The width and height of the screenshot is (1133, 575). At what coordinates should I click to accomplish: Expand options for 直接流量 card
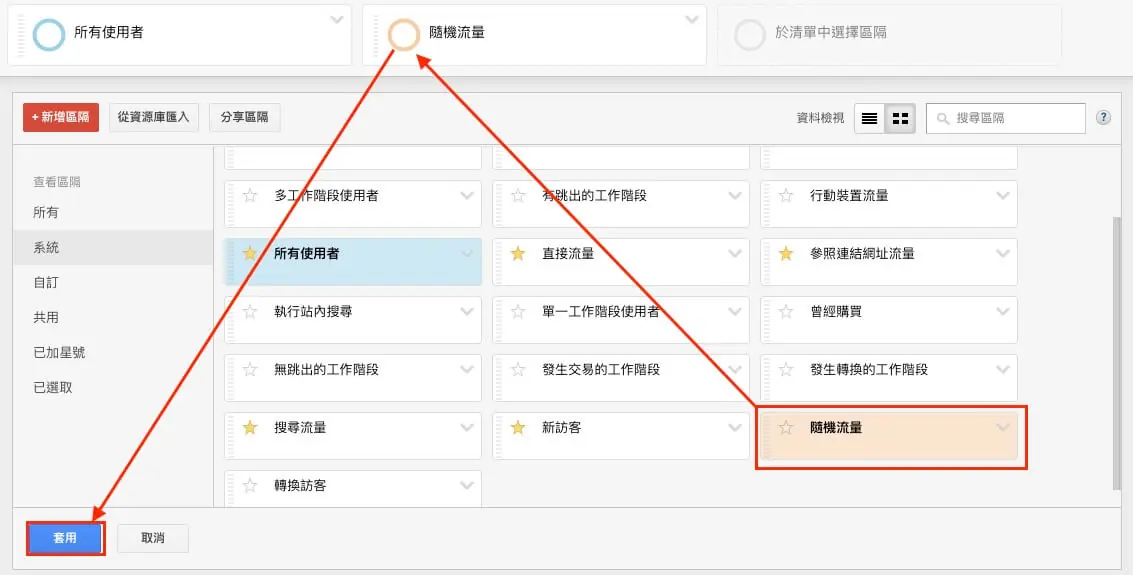pyautogui.click(x=735, y=254)
